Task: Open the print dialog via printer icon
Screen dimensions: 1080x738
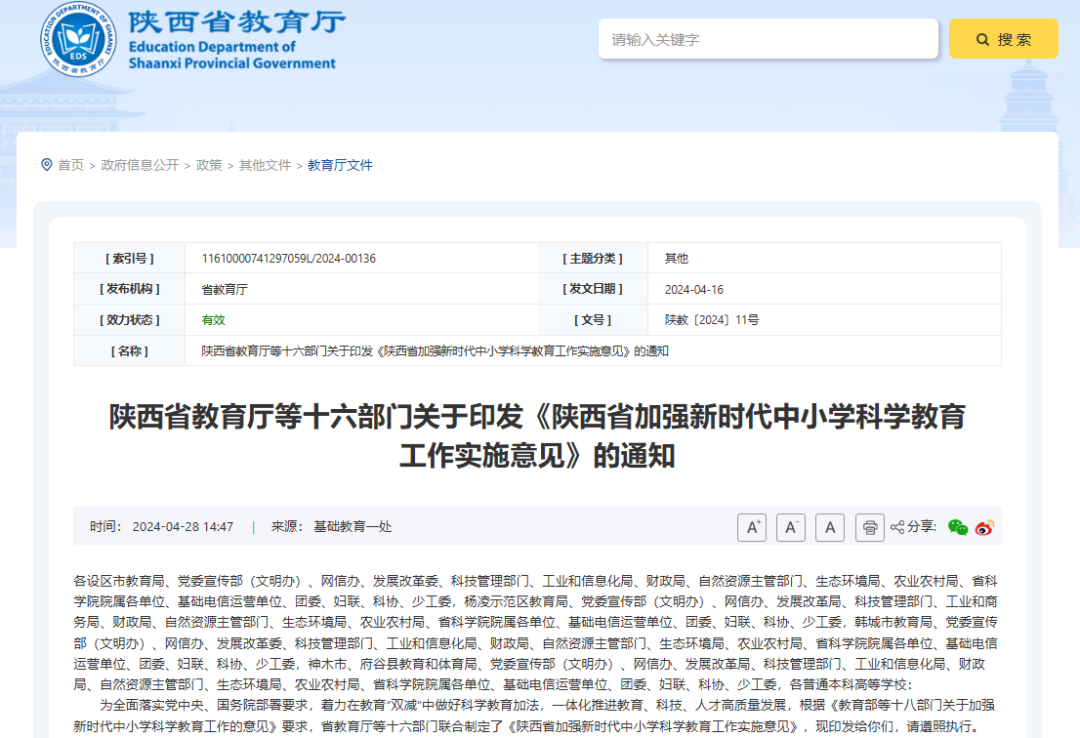Action: 869,527
